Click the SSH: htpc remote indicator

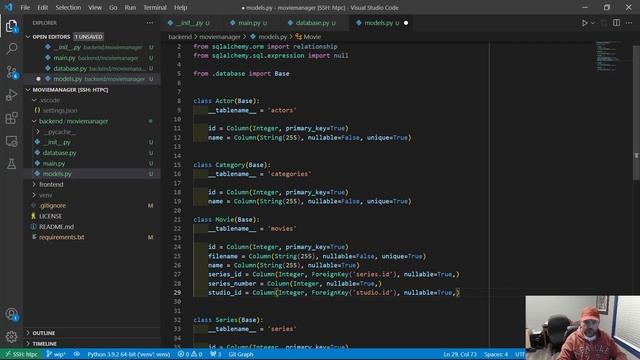click(x=21, y=354)
